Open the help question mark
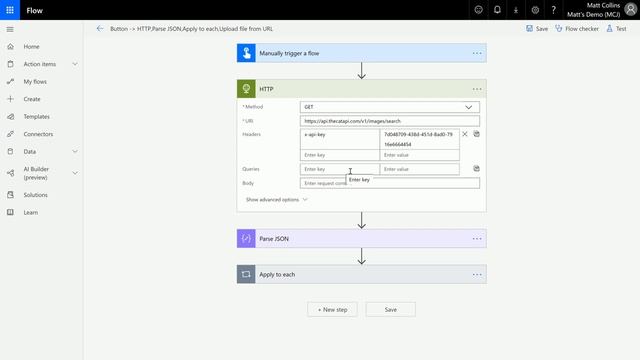640x360 pixels. pos(553,10)
